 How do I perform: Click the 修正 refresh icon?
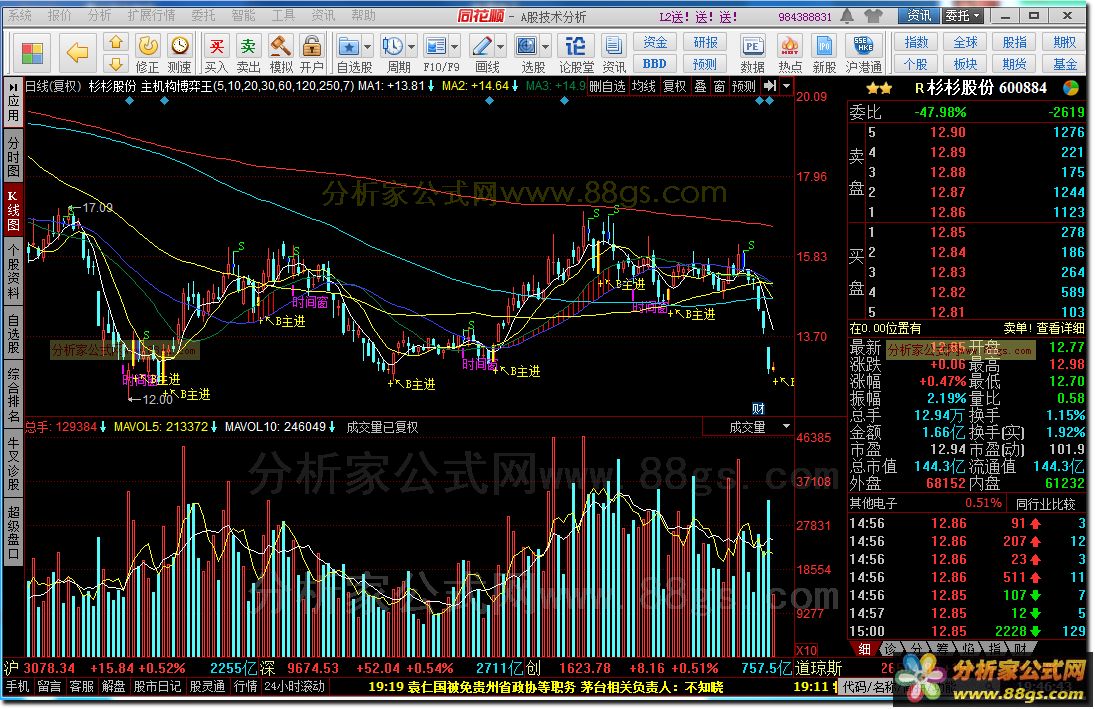(147, 46)
